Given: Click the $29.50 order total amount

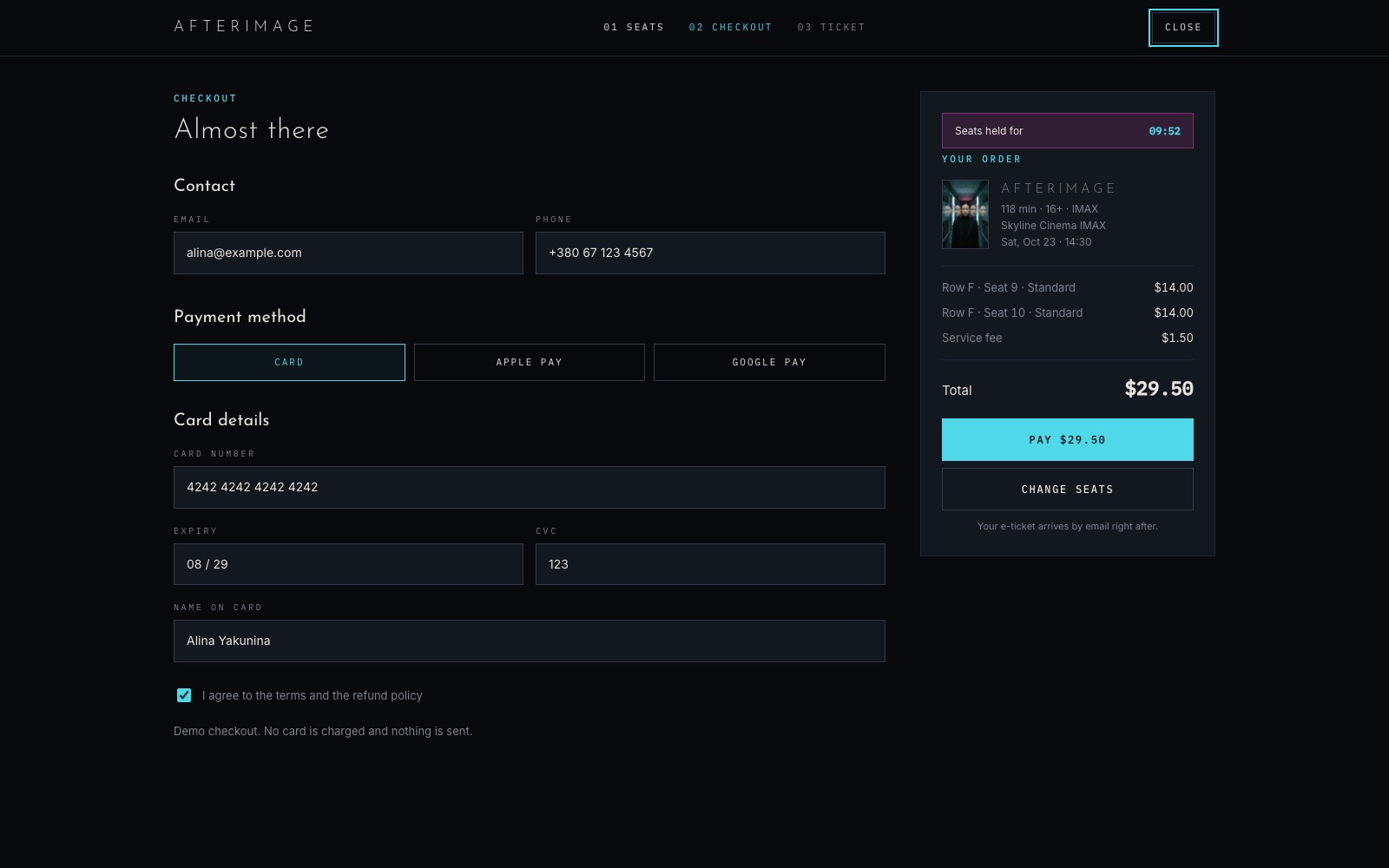Looking at the screenshot, I should [x=1159, y=389].
